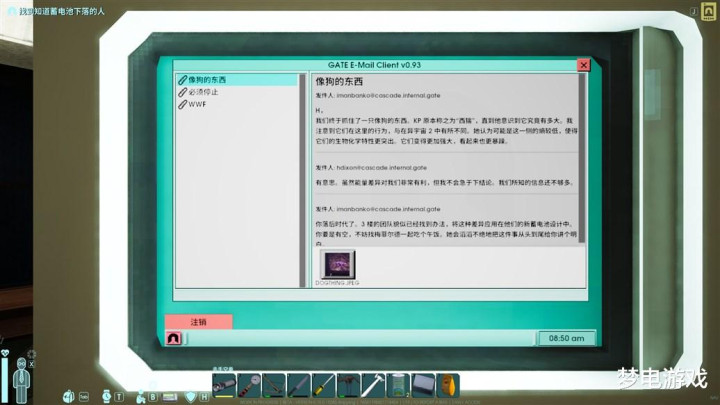Click the B key hint button
Image resolution: width=720 pixels, height=405 pixels.
[x=153, y=397]
